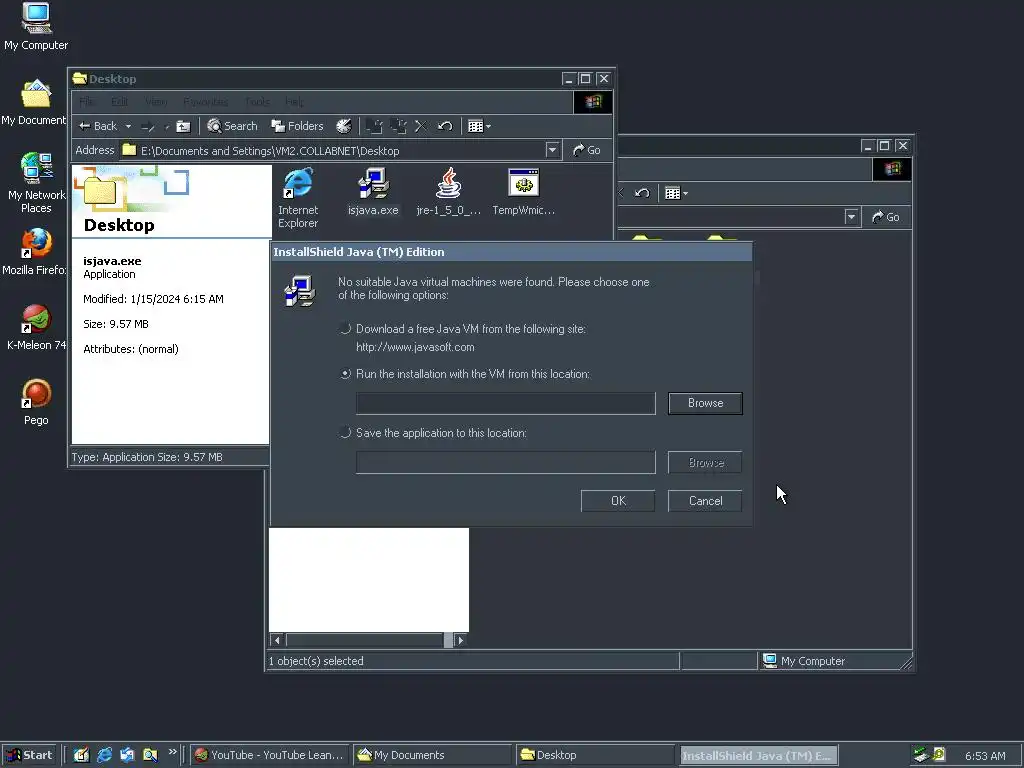Expand address bar dropdown in Desktop window
Viewport: 1024px width, 768px height.
[552, 150]
